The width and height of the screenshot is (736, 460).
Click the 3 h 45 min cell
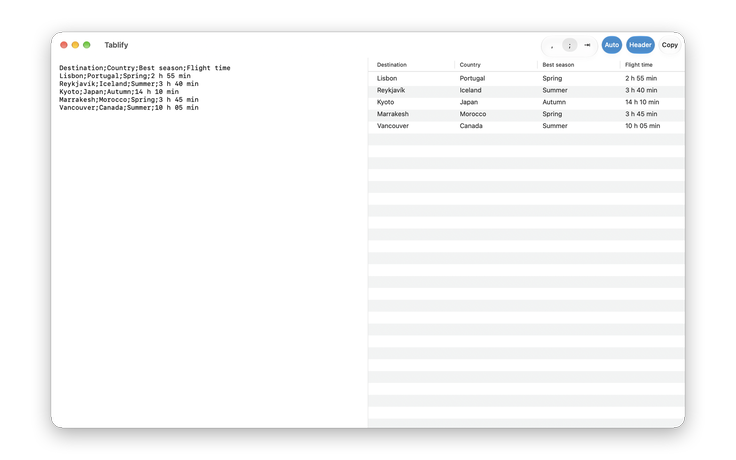coord(641,114)
